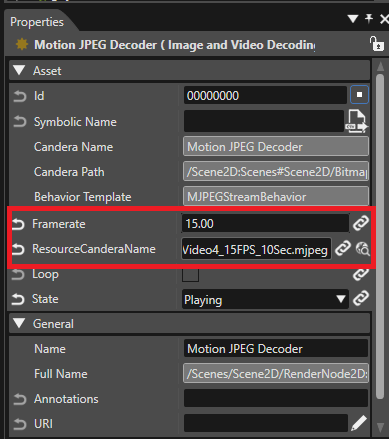Select the Properties tab
389x439 pixels.
pos(37,22)
